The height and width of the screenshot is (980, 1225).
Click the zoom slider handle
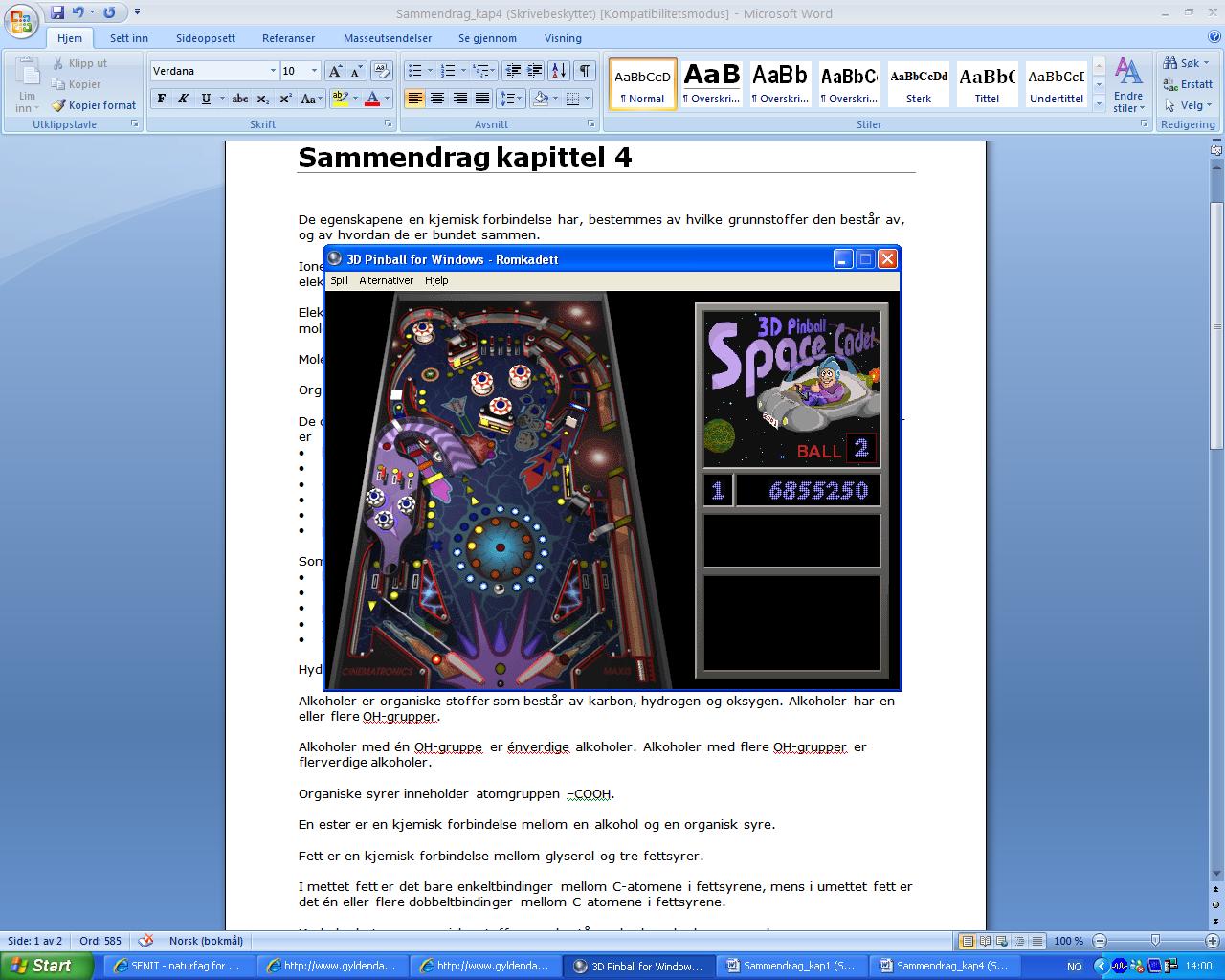(x=1155, y=941)
